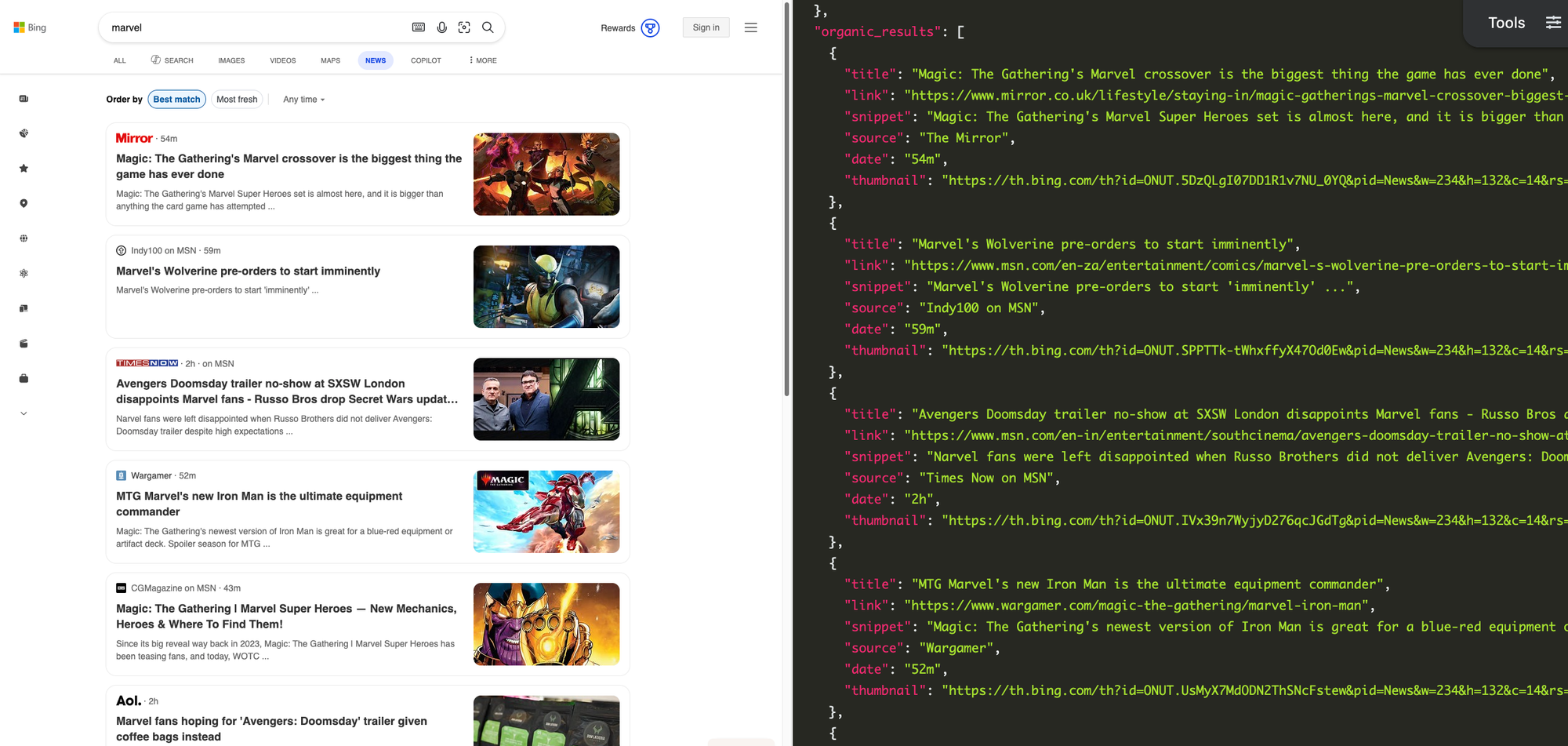This screenshot has width=1568, height=746.
Task: Click the Thanos gauntlet article thumbnail
Action: (546, 624)
